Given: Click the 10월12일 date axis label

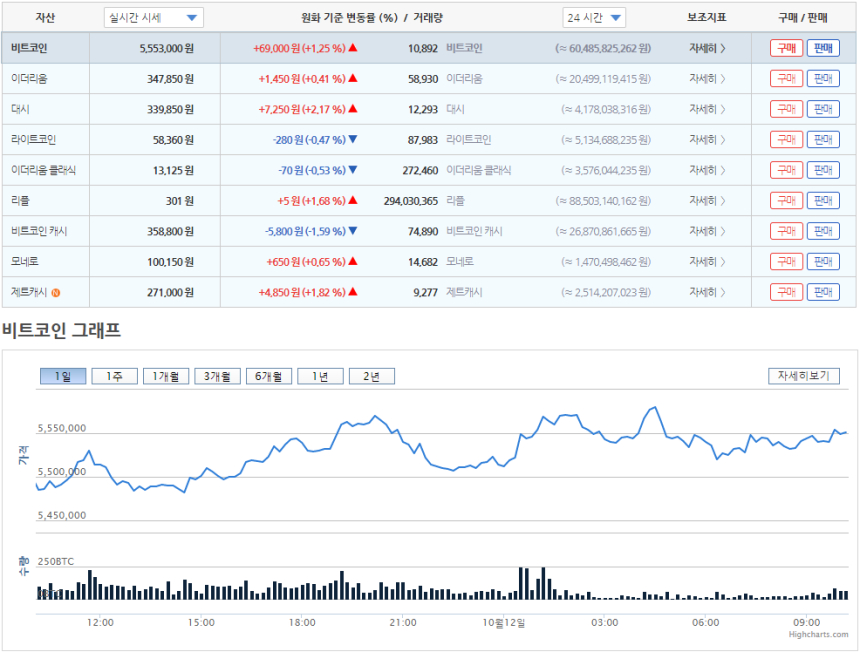Looking at the screenshot, I should (x=503, y=622).
